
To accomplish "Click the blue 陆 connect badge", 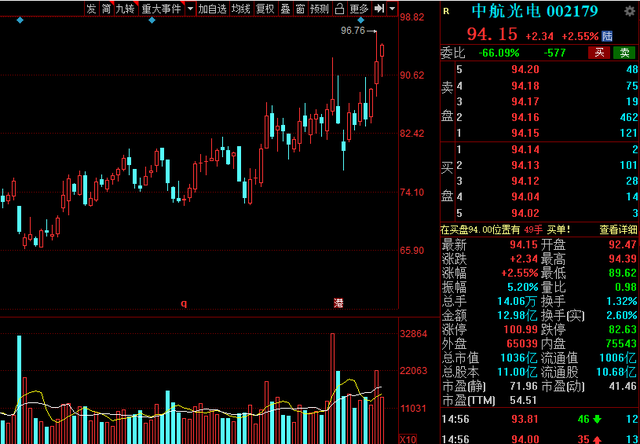I will click(607, 35).
